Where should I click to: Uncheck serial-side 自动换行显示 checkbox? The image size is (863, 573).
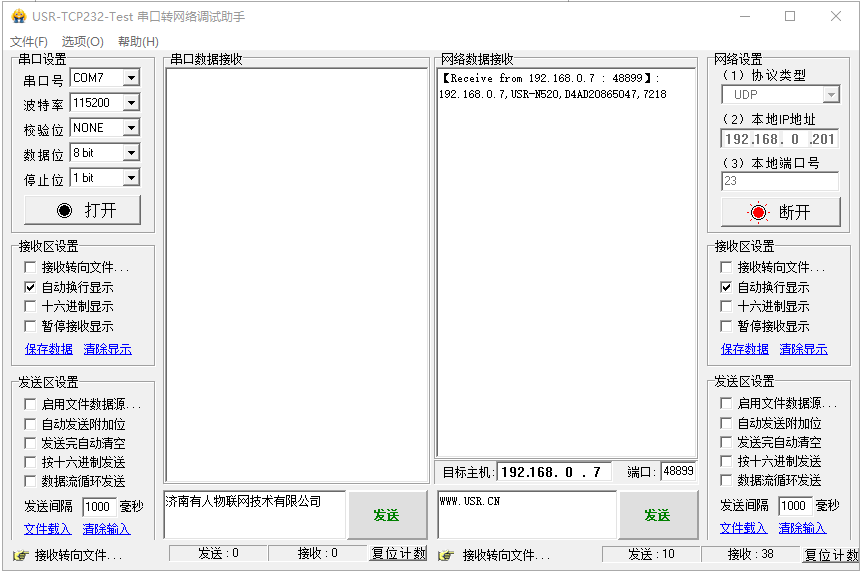[x=30, y=287]
